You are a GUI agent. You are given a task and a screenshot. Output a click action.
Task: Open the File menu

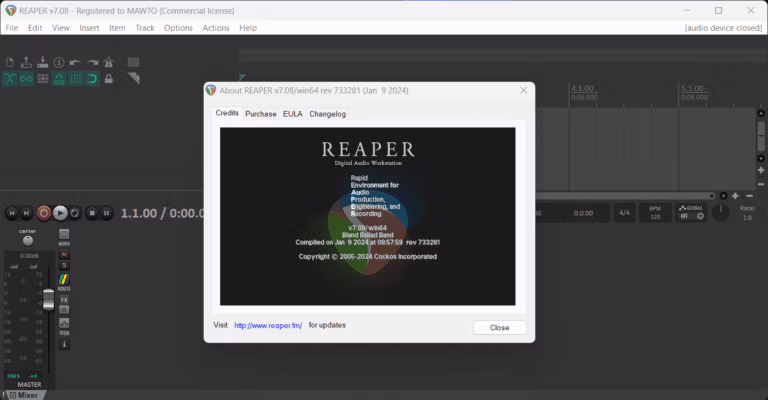[12, 28]
